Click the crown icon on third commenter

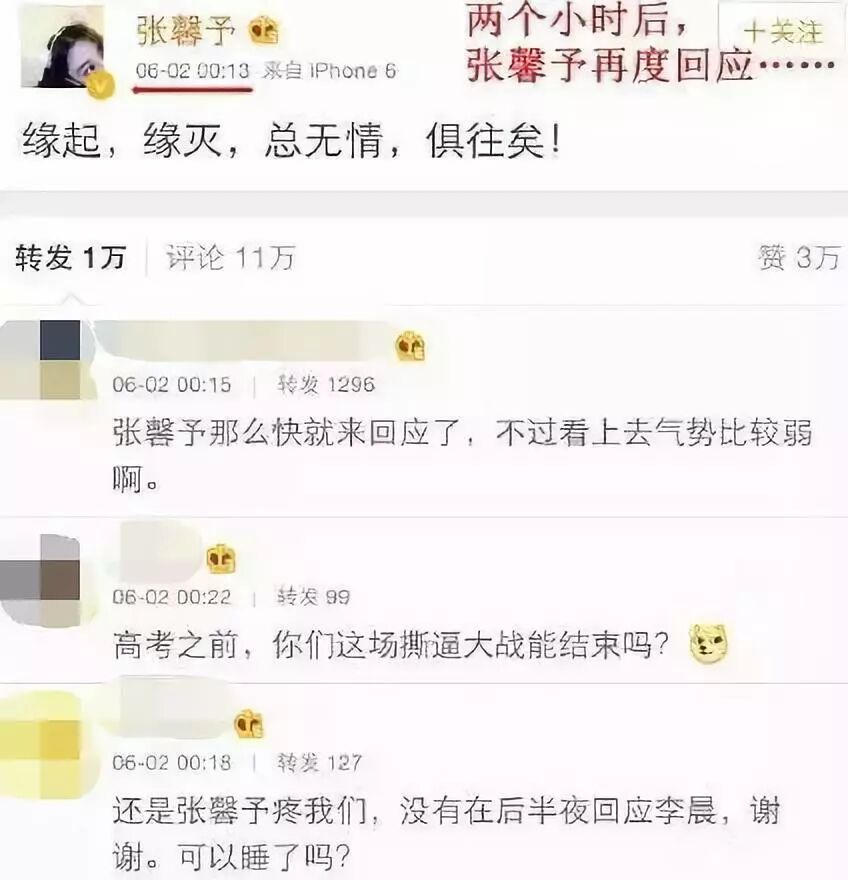click(249, 723)
